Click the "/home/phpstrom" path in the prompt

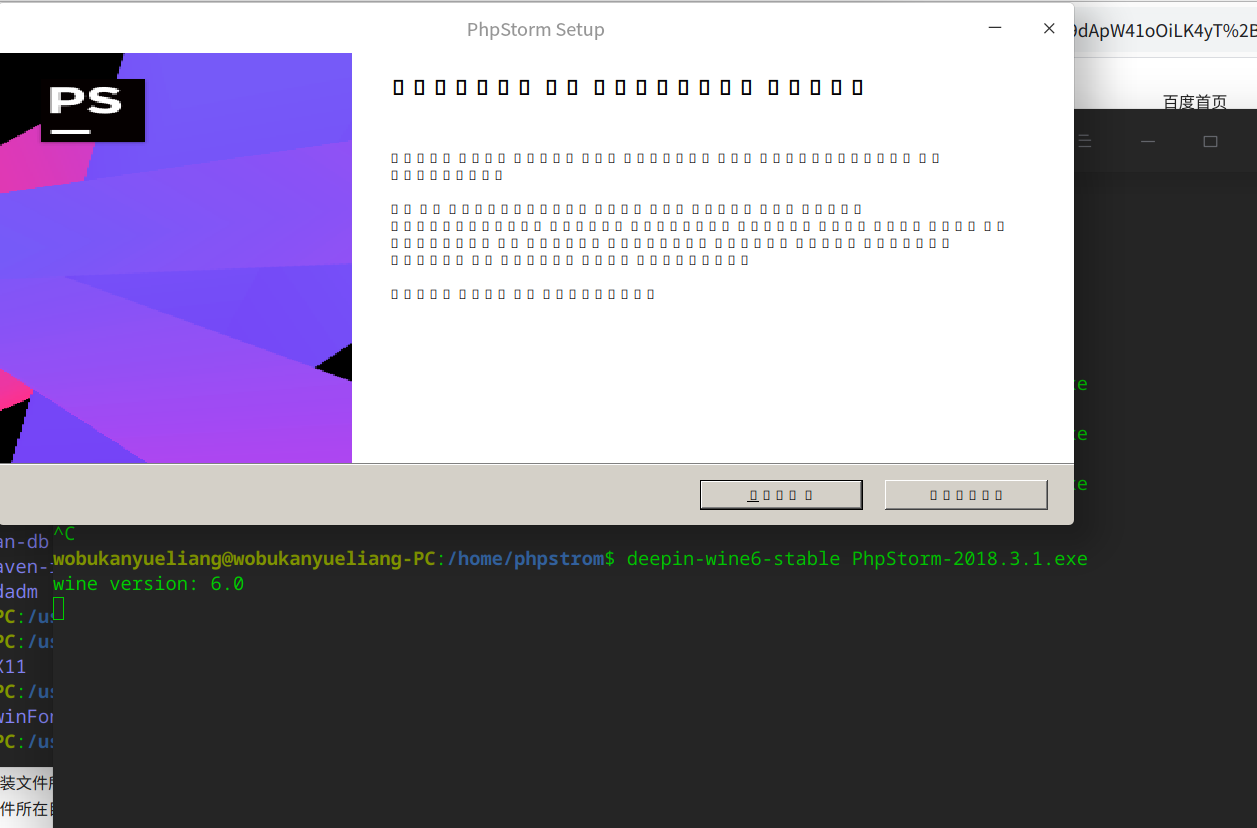pyautogui.click(x=525, y=558)
